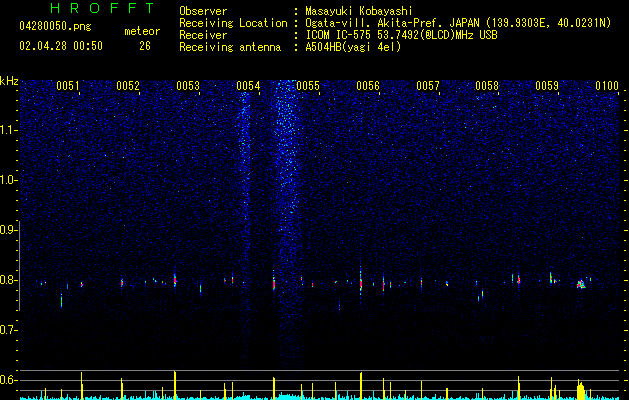Click the HROFFT title text
The height and width of the screenshot is (400, 629).
[102, 8]
